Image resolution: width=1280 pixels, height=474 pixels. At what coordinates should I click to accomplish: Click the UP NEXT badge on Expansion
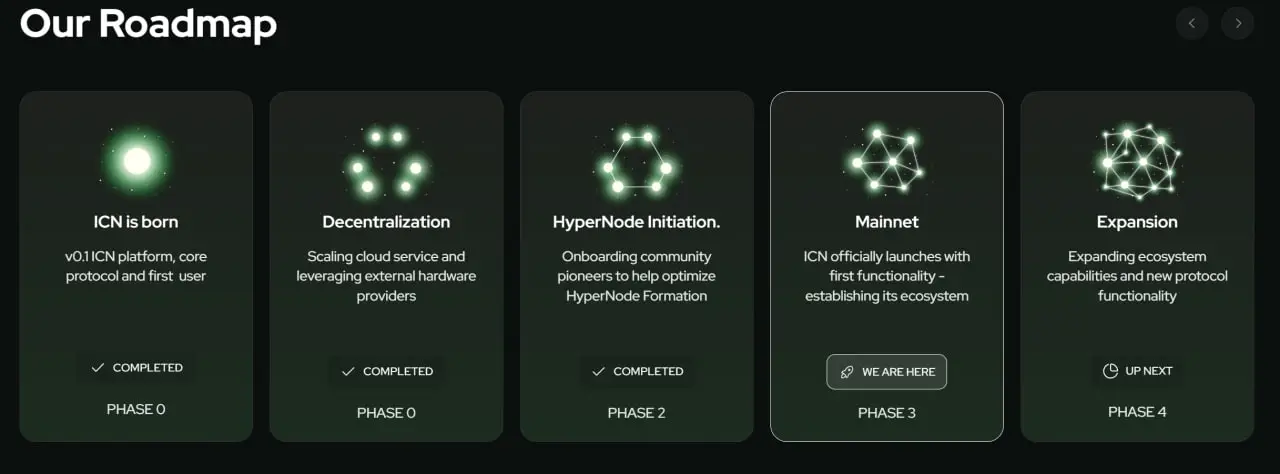click(1137, 371)
